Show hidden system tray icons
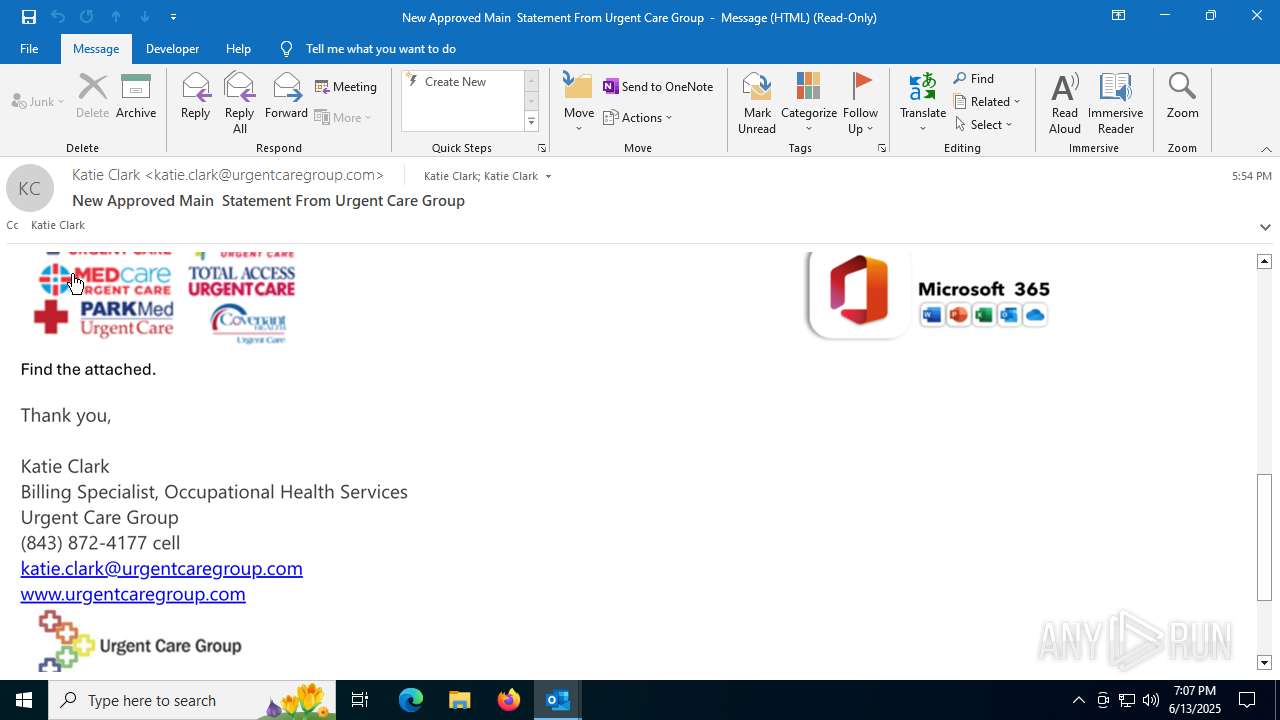The height and width of the screenshot is (720, 1280). pos(1078,700)
